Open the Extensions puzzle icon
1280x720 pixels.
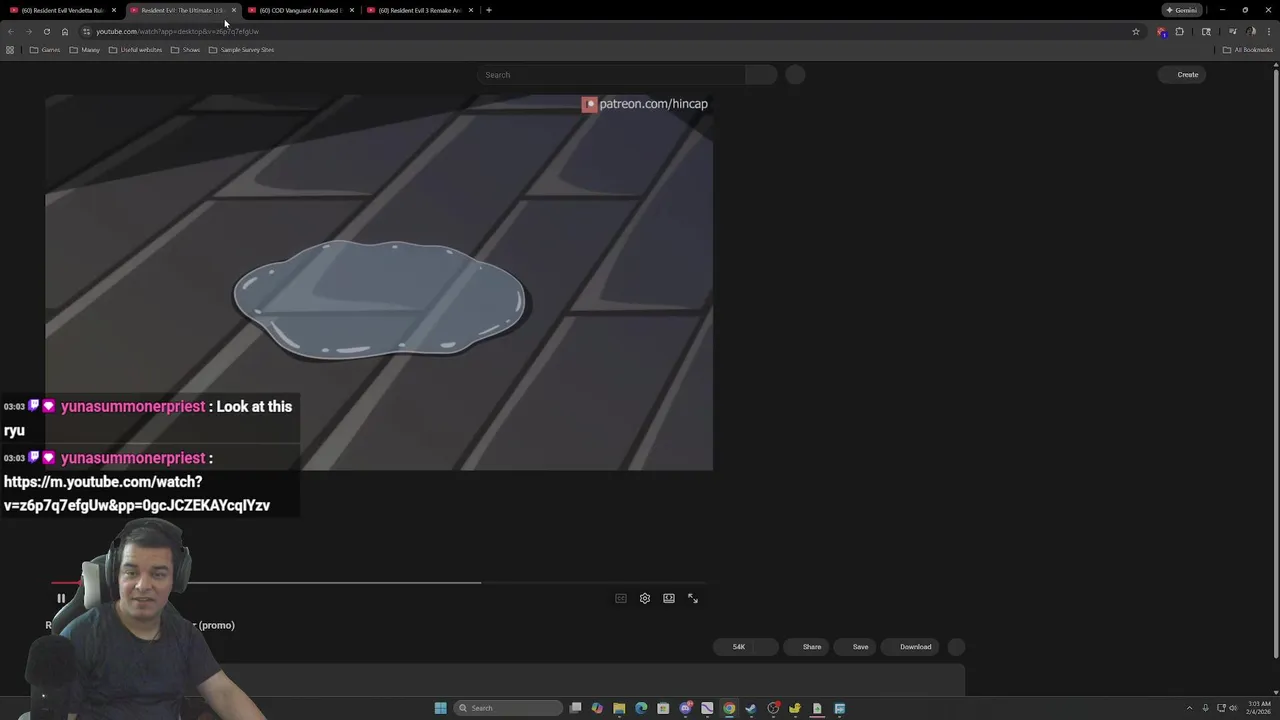[x=1180, y=31]
